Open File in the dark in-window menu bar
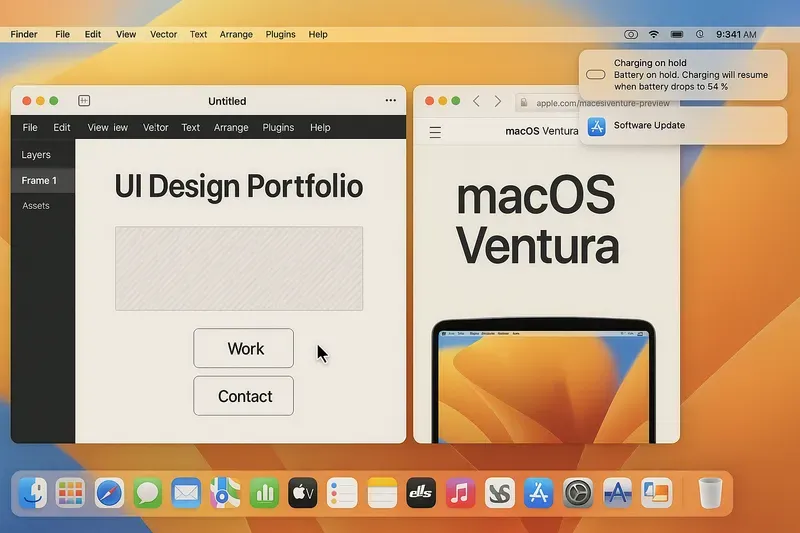Screen dimensions: 800x533 (x=30, y=128)
